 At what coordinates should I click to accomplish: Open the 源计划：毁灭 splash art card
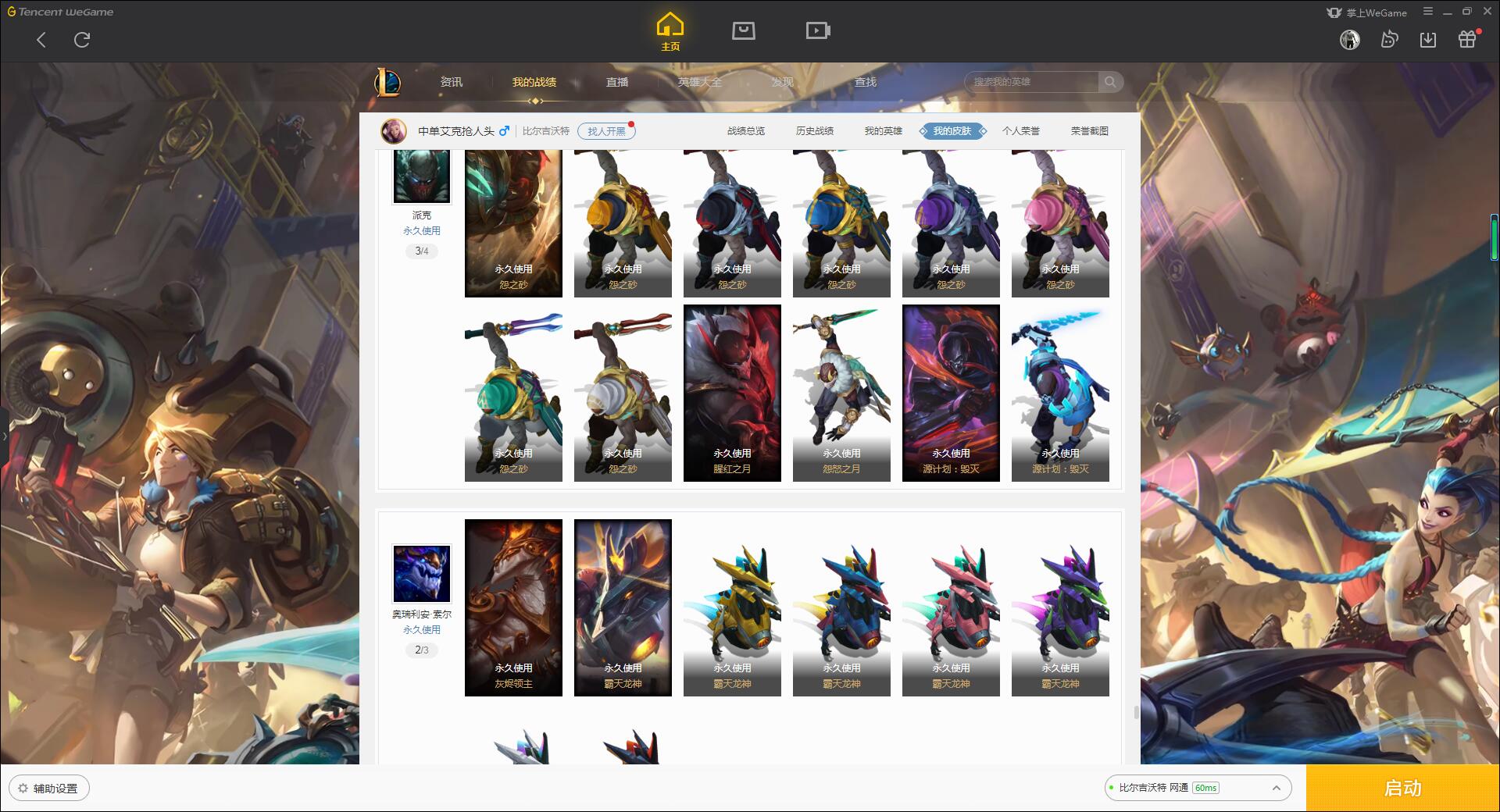[x=951, y=393]
